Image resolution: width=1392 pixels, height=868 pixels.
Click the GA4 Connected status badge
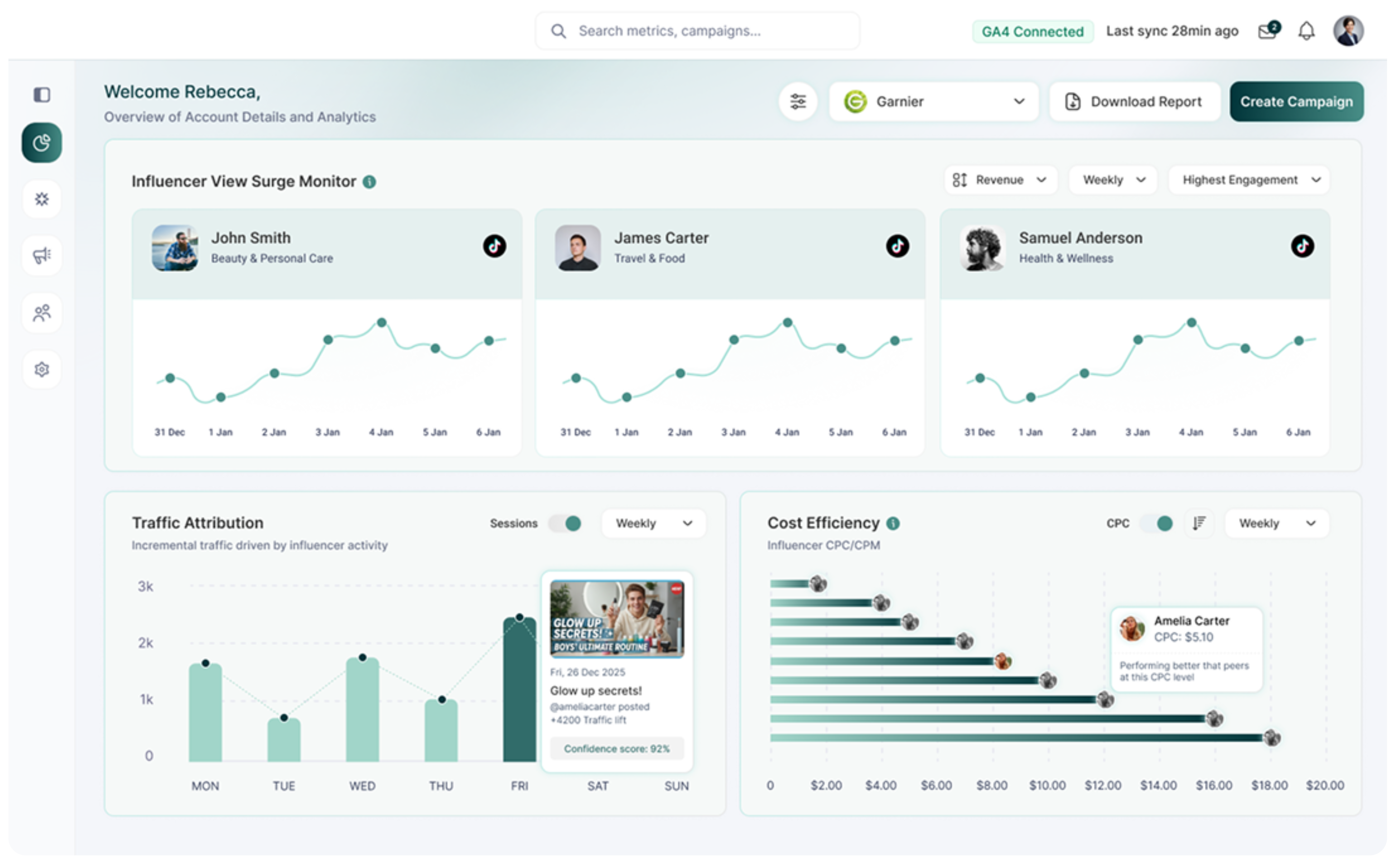click(1033, 32)
